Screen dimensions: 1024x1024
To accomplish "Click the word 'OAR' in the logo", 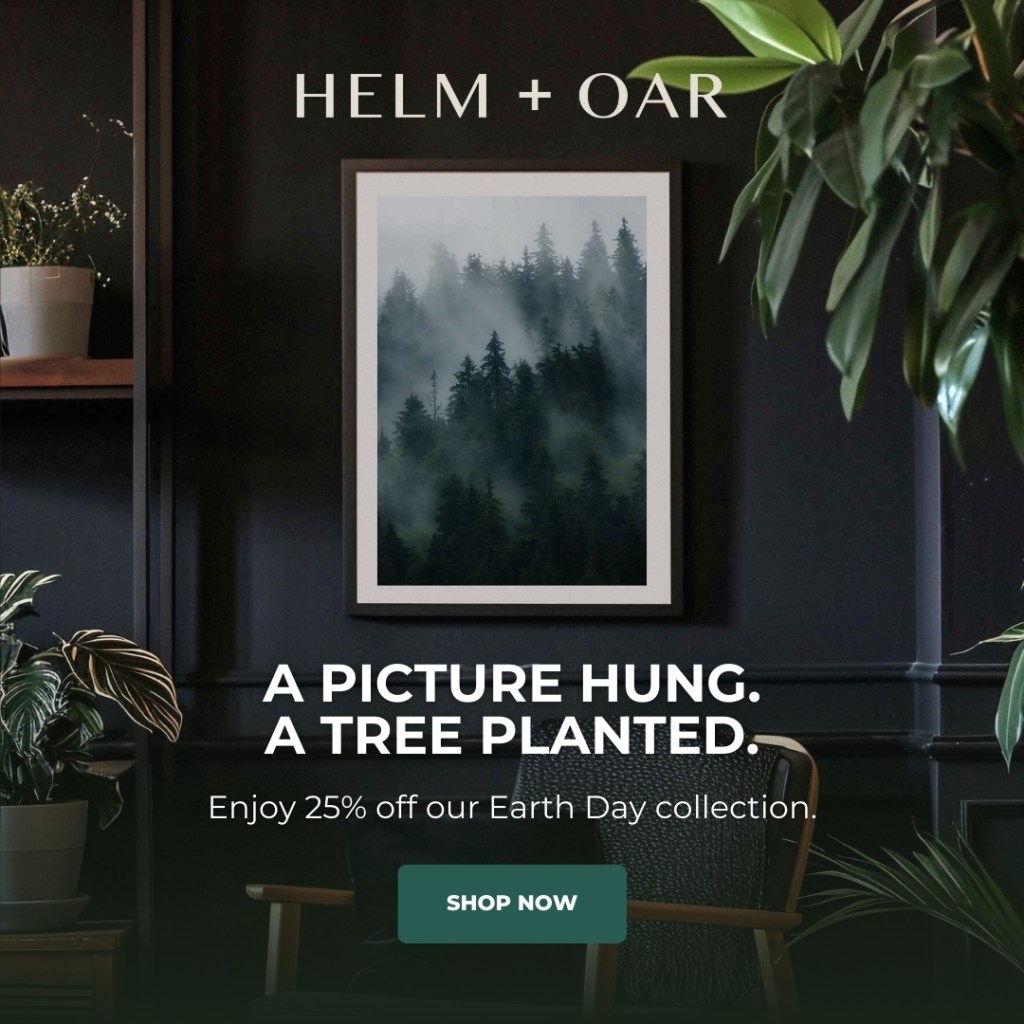I will [x=652, y=96].
